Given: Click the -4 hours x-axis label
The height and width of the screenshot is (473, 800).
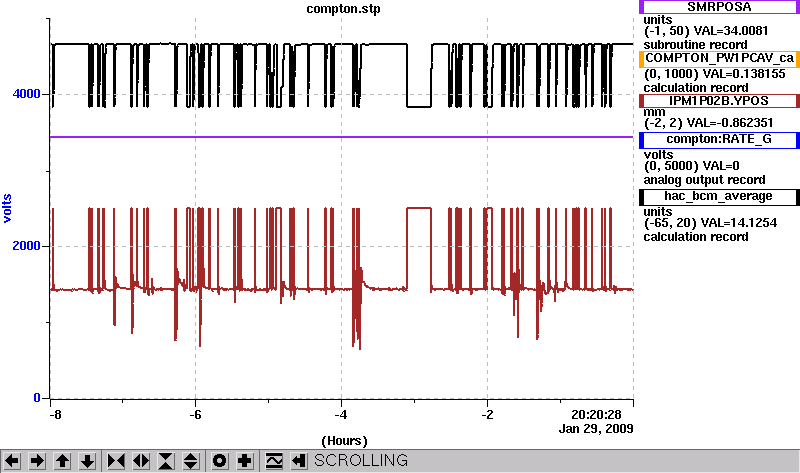Looking at the screenshot, I should click(x=341, y=414).
